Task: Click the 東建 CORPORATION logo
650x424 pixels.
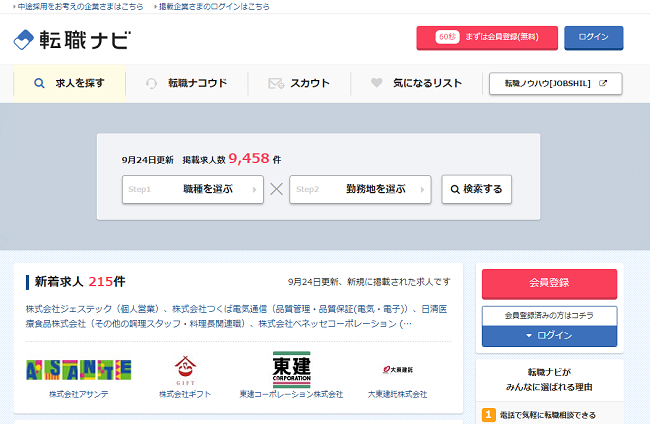Action: click(291, 369)
